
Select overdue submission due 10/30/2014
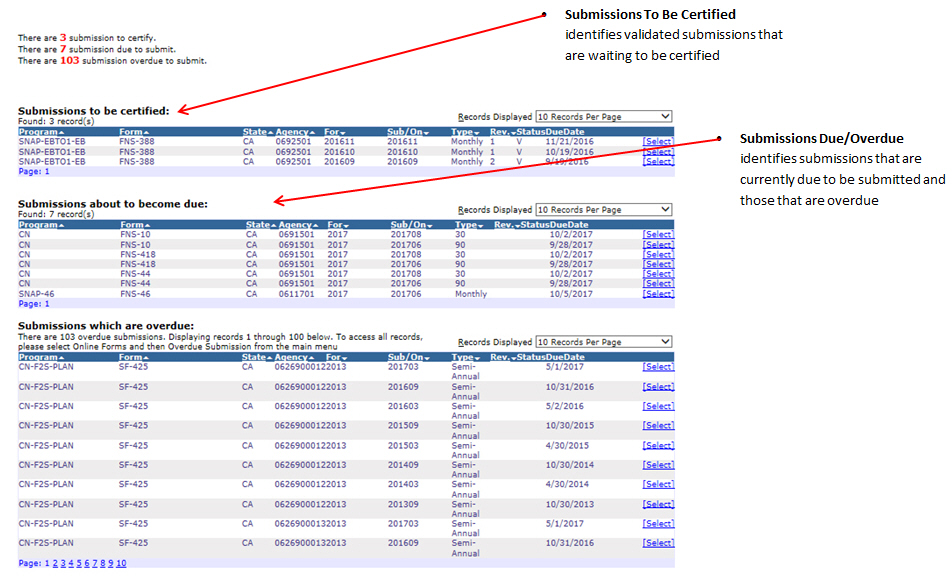(x=658, y=465)
